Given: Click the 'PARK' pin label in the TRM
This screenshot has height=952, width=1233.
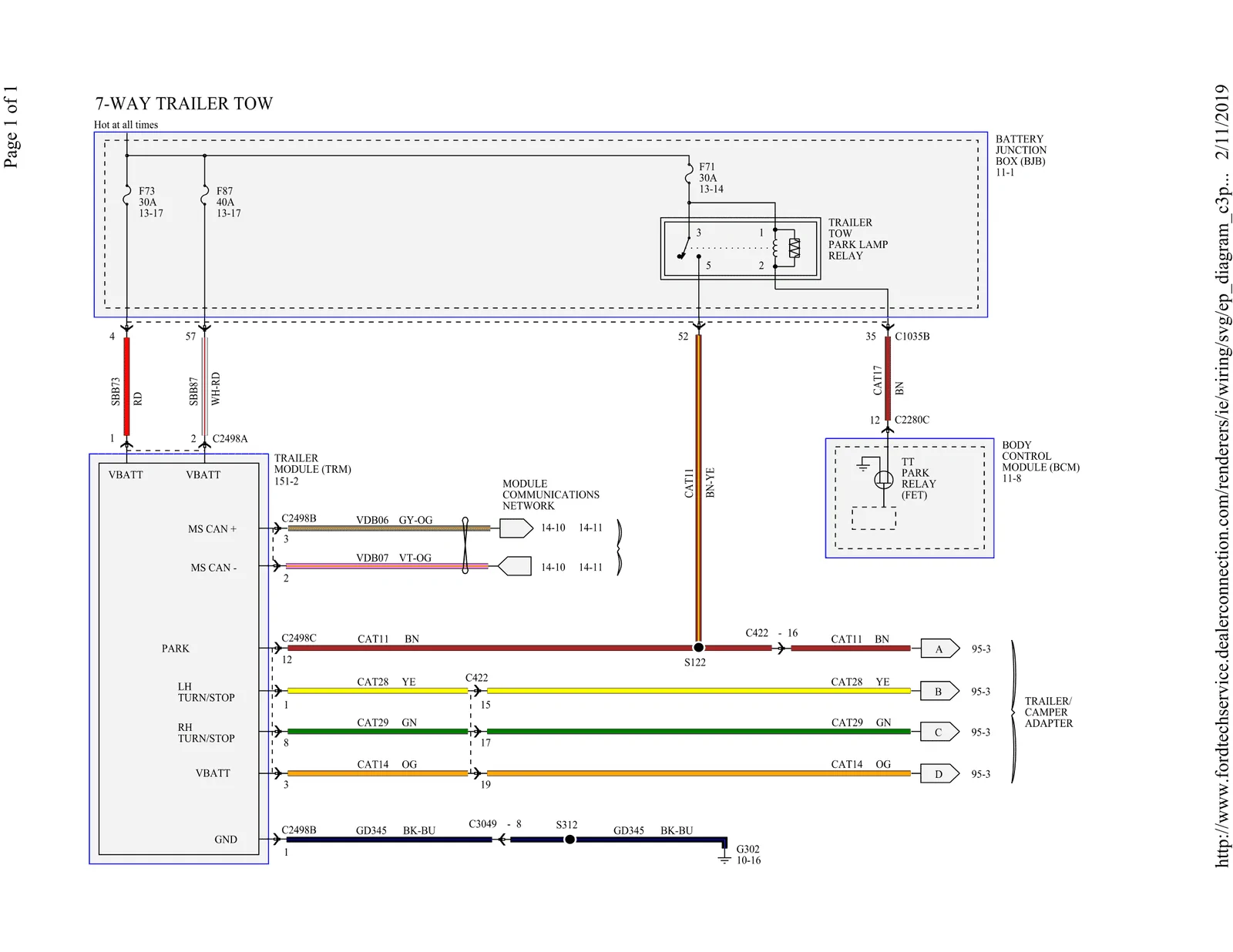Looking at the screenshot, I should pyautogui.click(x=176, y=649).
